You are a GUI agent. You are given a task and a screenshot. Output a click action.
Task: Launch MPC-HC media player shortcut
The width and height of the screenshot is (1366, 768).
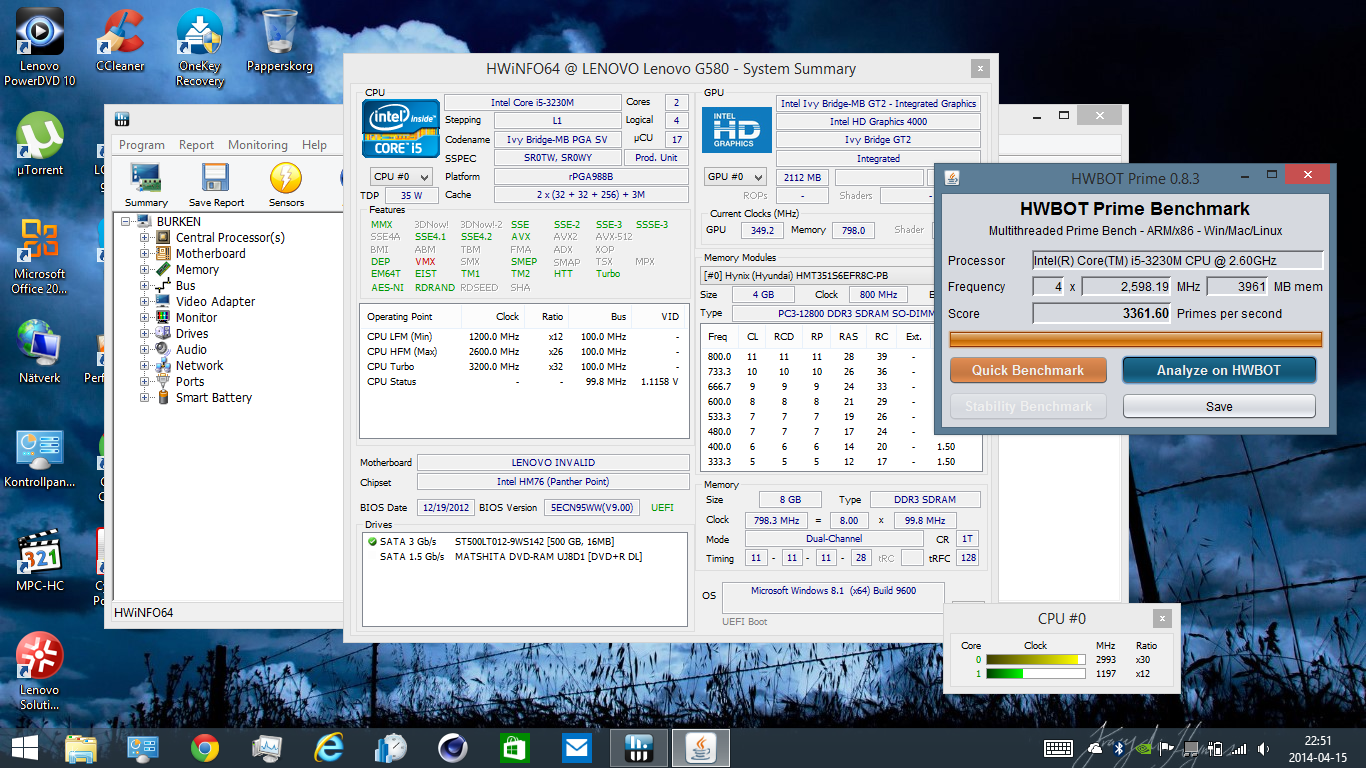click(40, 562)
